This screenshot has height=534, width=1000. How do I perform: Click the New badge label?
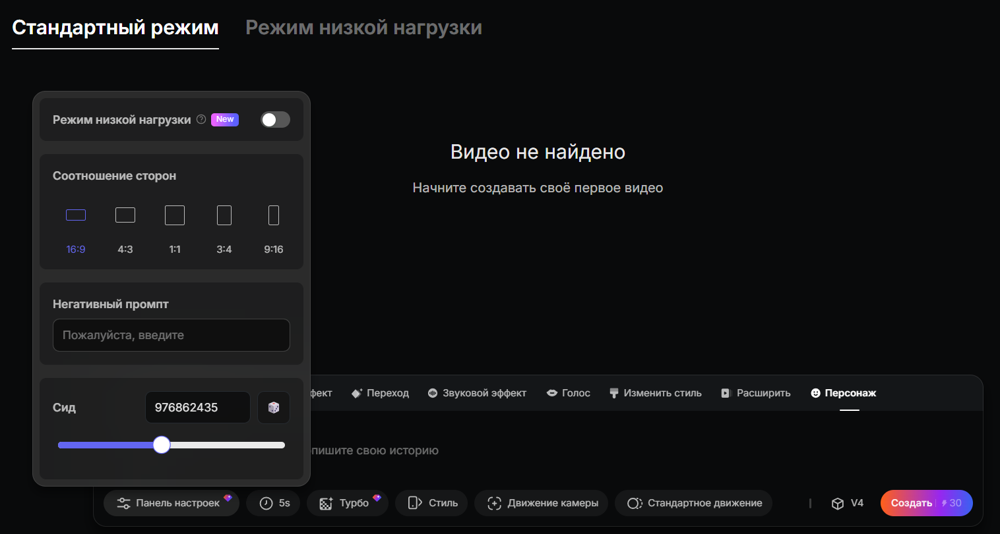pos(224,119)
